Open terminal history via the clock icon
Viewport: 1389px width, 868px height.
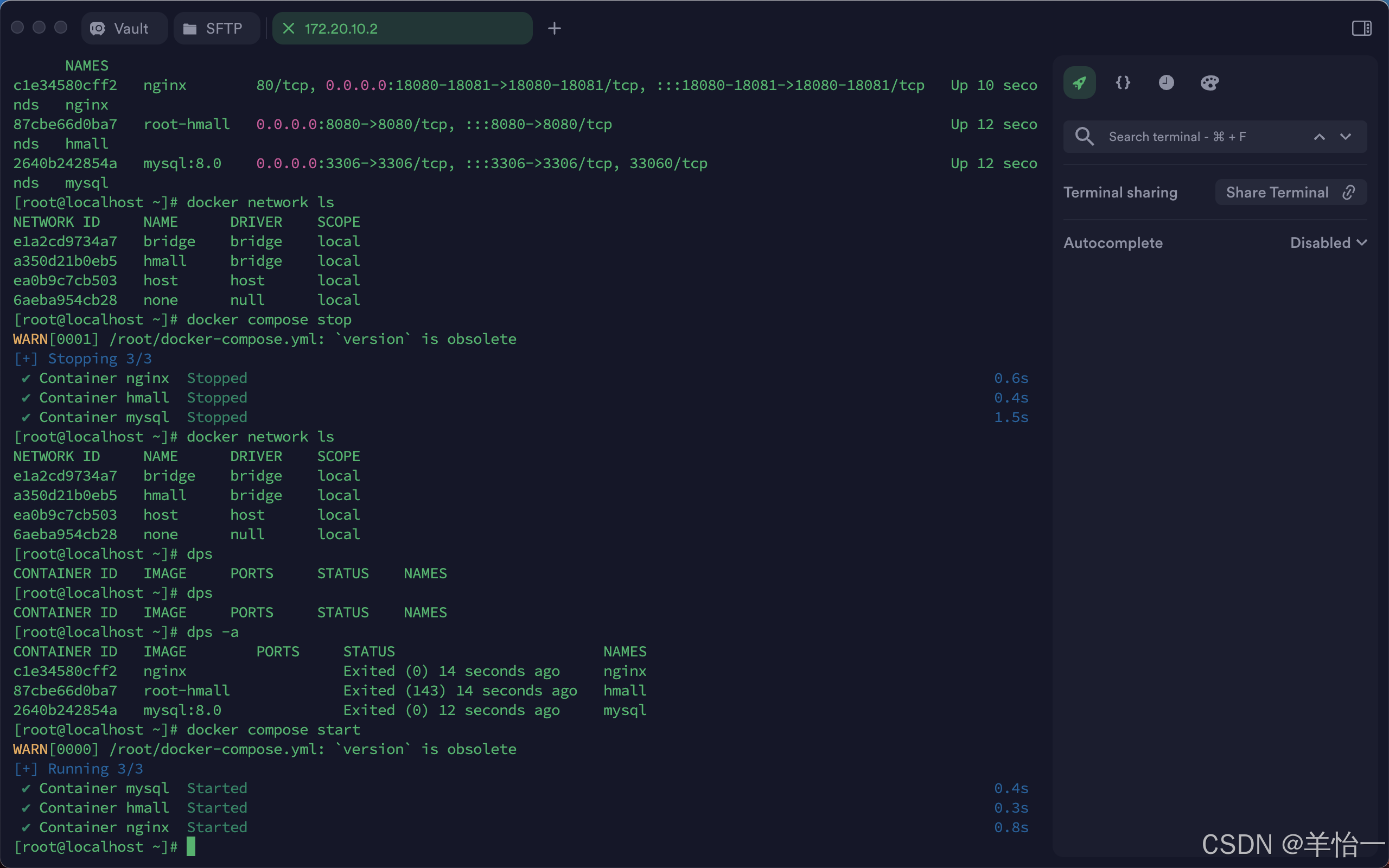coord(1167,82)
